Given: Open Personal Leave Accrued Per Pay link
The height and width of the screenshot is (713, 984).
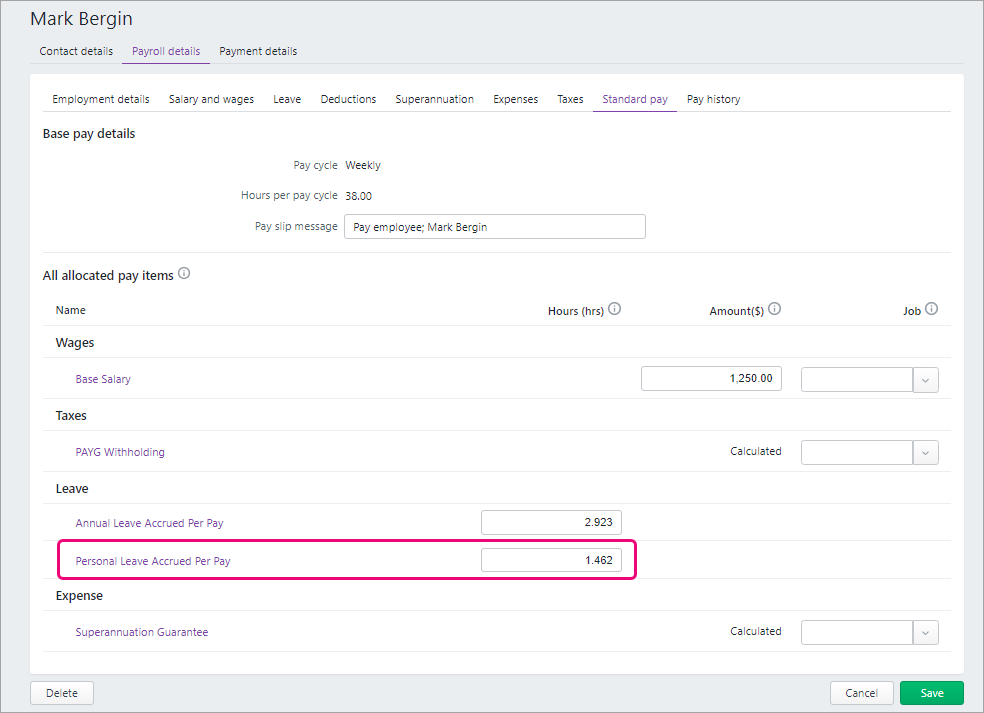Looking at the screenshot, I should 153,561.
